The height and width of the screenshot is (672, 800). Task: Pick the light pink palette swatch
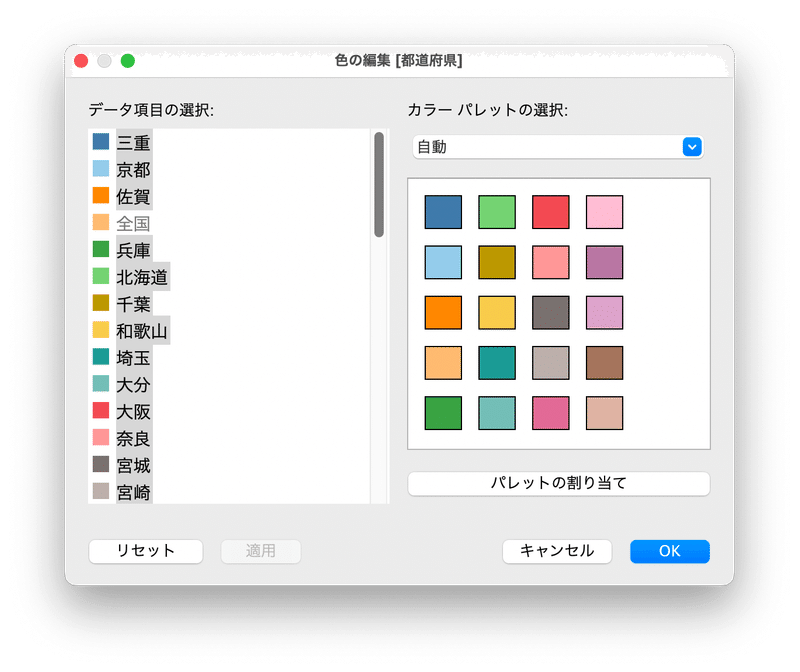coord(605,212)
